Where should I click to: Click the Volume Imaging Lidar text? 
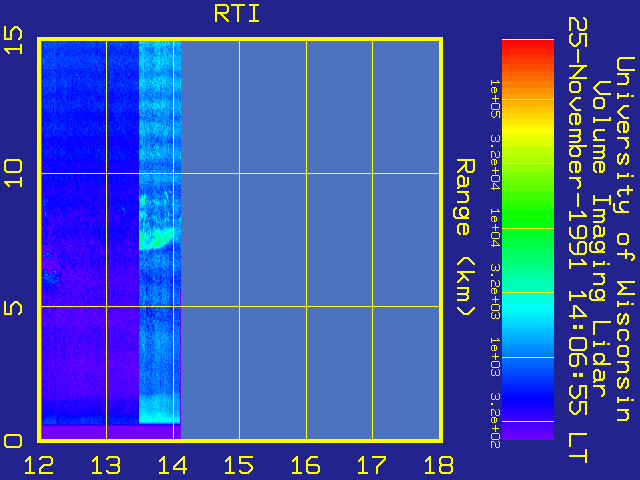tap(602, 238)
